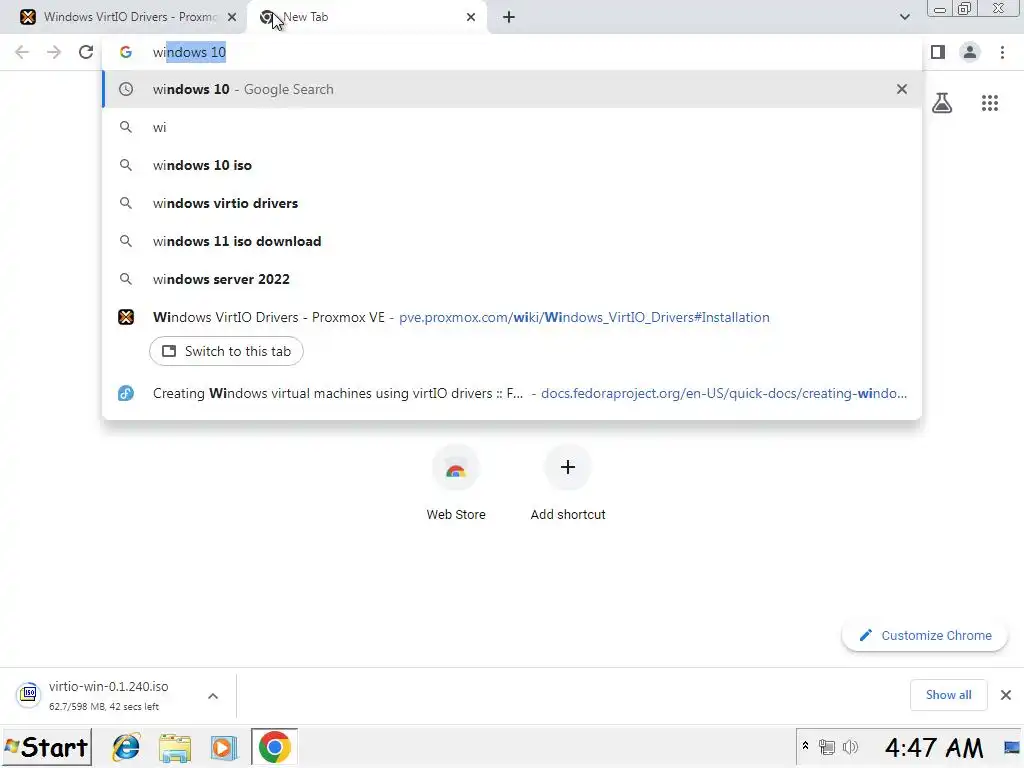The height and width of the screenshot is (768, 1024).
Task: Close the New Tab tab
Action: pyautogui.click(x=471, y=17)
